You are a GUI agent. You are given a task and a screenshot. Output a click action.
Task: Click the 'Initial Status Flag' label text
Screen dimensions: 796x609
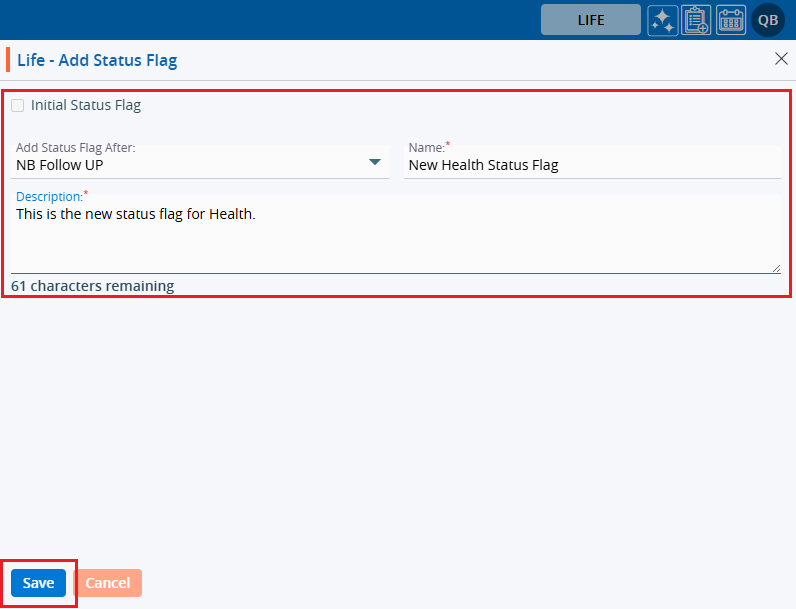pyautogui.click(x=85, y=105)
